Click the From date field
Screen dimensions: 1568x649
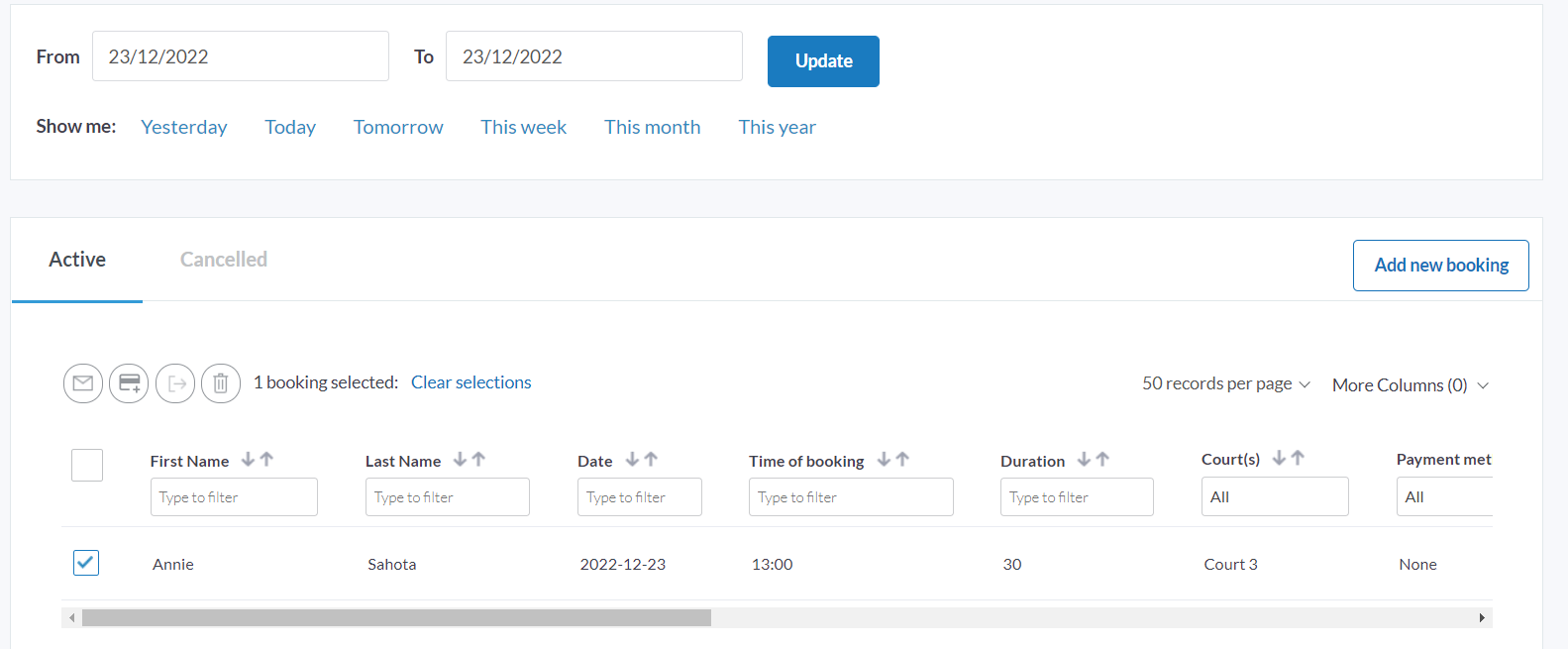click(240, 56)
